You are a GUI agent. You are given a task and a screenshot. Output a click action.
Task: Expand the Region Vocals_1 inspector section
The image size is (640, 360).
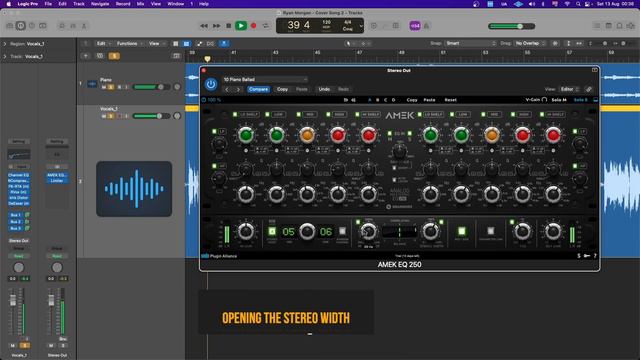(x=5, y=44)
